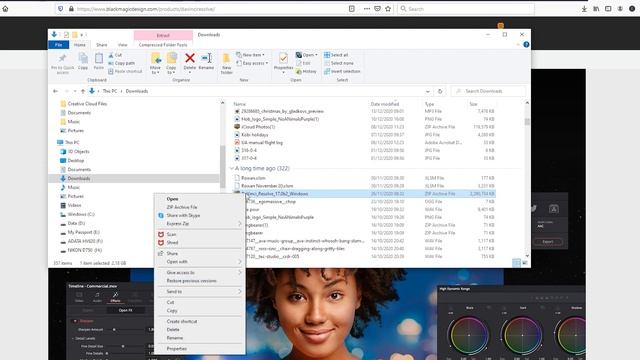Click the Up one level arrow

click(83, 91)
